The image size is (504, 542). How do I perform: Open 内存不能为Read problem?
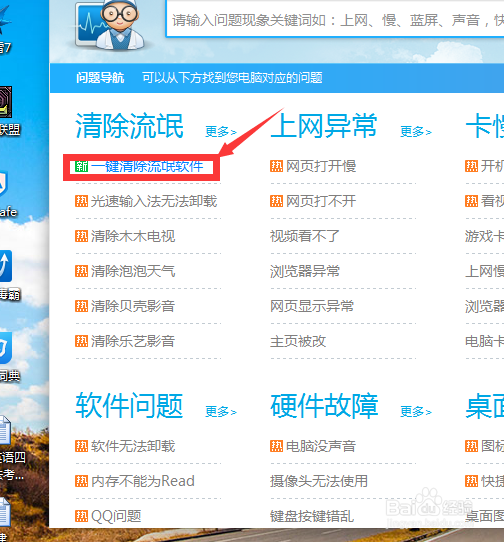coord(143,481)
